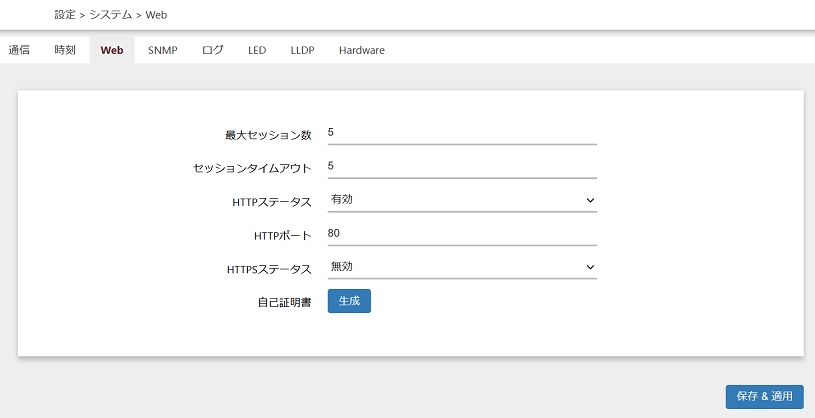815x418 pixels.
Task: Click the 保存 & 適用 button
Action: [x=764, y=397]
